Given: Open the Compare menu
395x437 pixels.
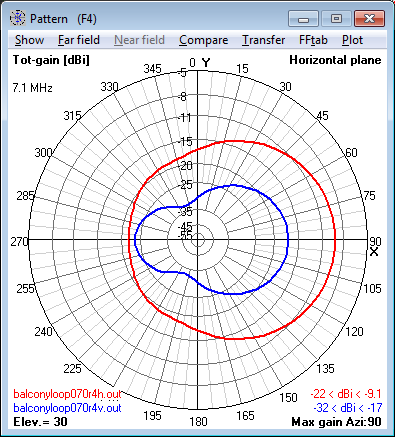Looking at the screenshot, I should [x=203, y=40].
